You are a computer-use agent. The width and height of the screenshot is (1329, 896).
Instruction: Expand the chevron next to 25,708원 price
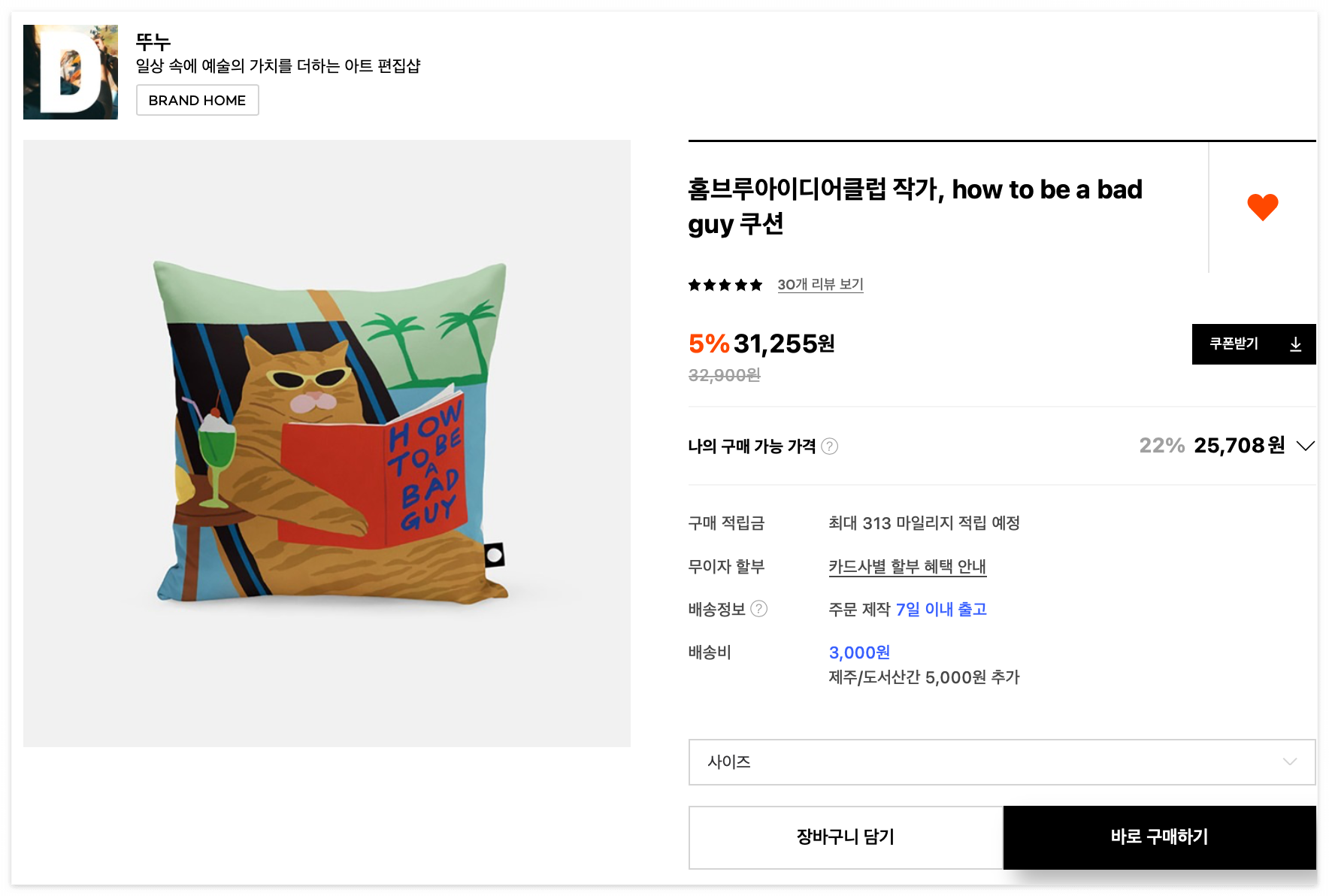click(x=1306, y=446)
